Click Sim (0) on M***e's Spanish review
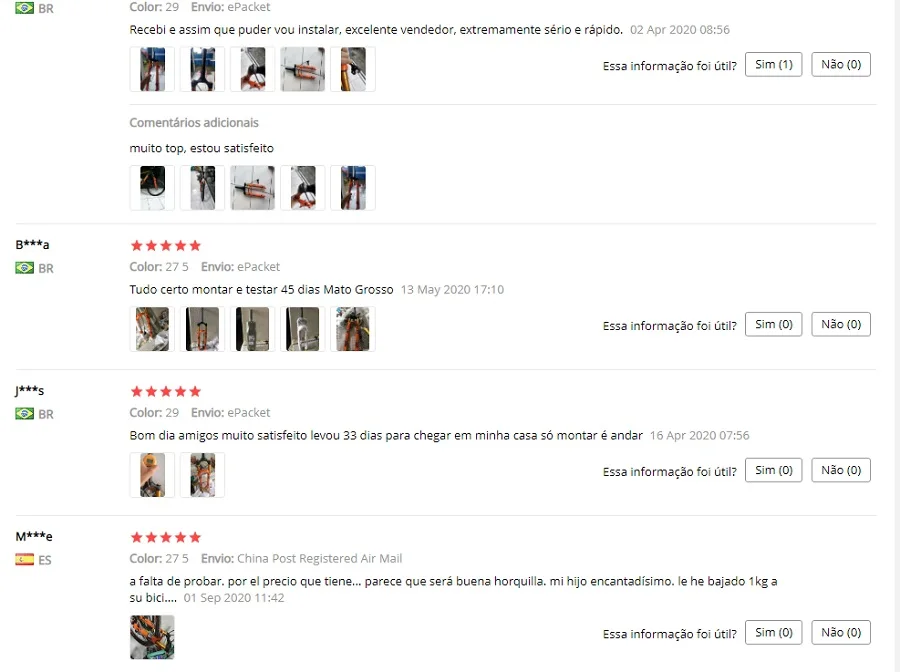This screenshot has height=672, width=900. tap(773, 632)
